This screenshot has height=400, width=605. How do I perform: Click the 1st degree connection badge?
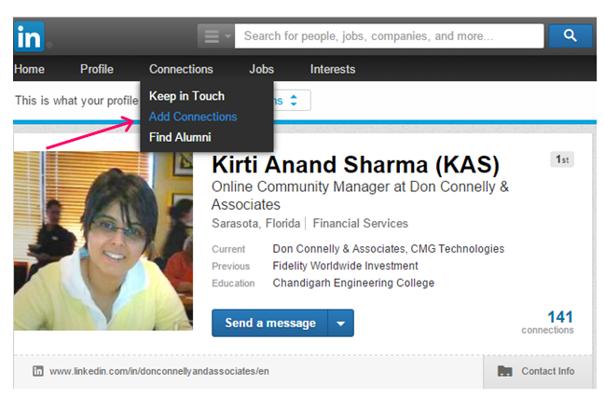[x=562, y=160]
